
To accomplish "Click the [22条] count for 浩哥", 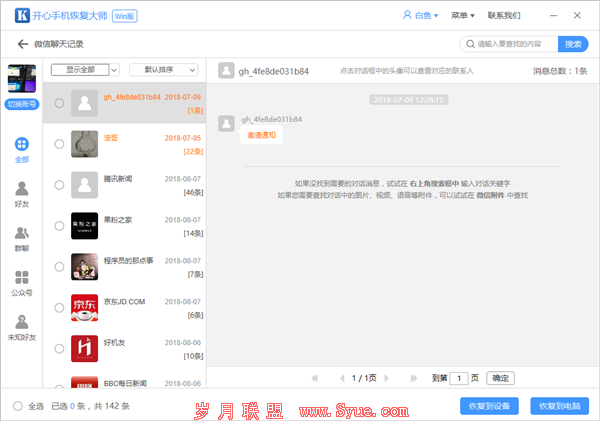I will coord(193,152).
